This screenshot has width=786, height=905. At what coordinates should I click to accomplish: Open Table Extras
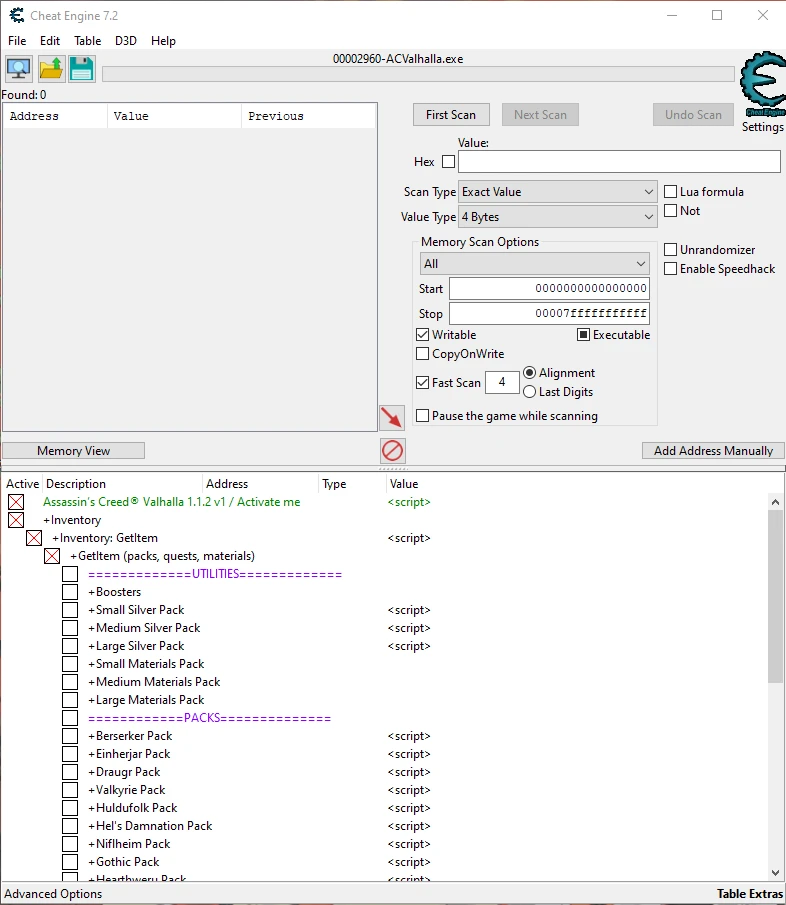(x=750, y=894)
